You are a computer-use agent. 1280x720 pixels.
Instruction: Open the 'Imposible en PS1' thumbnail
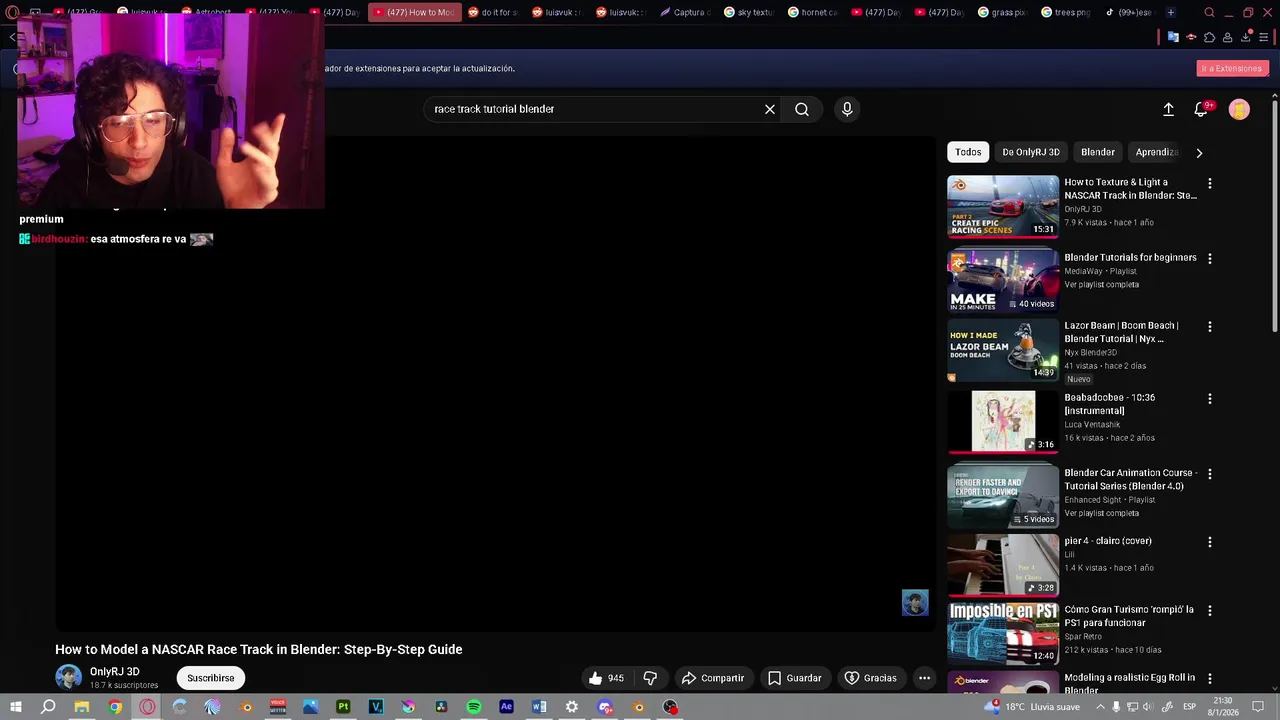point(1003,634)
